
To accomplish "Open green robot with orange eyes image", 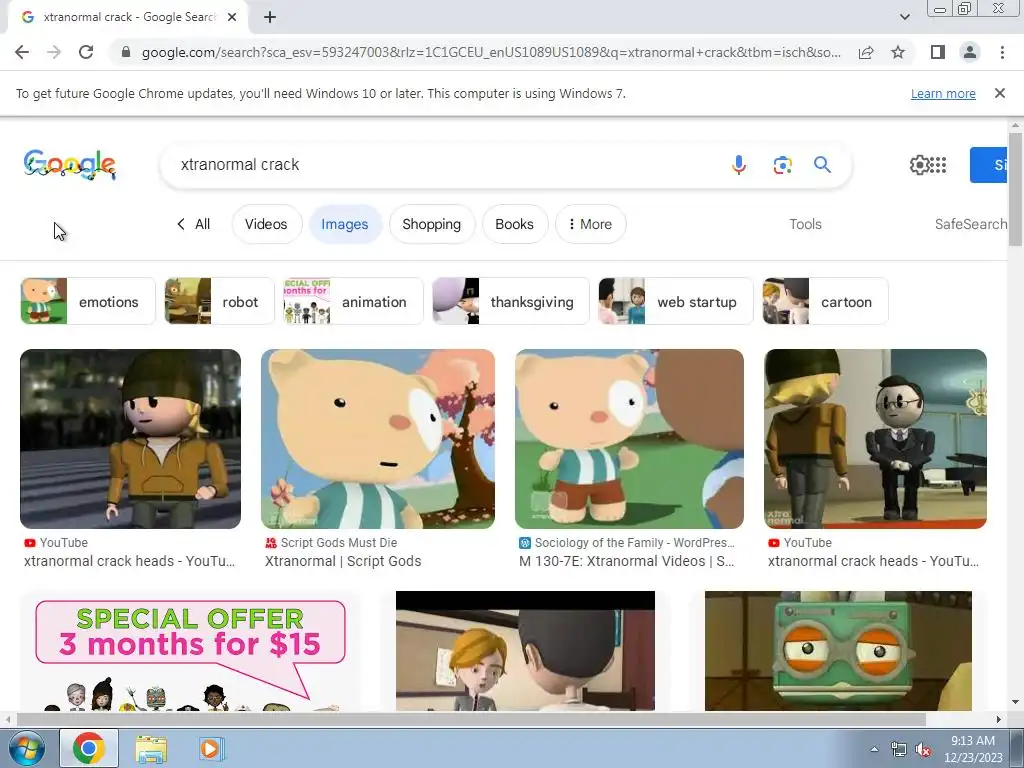I will [x=838, y=651].
